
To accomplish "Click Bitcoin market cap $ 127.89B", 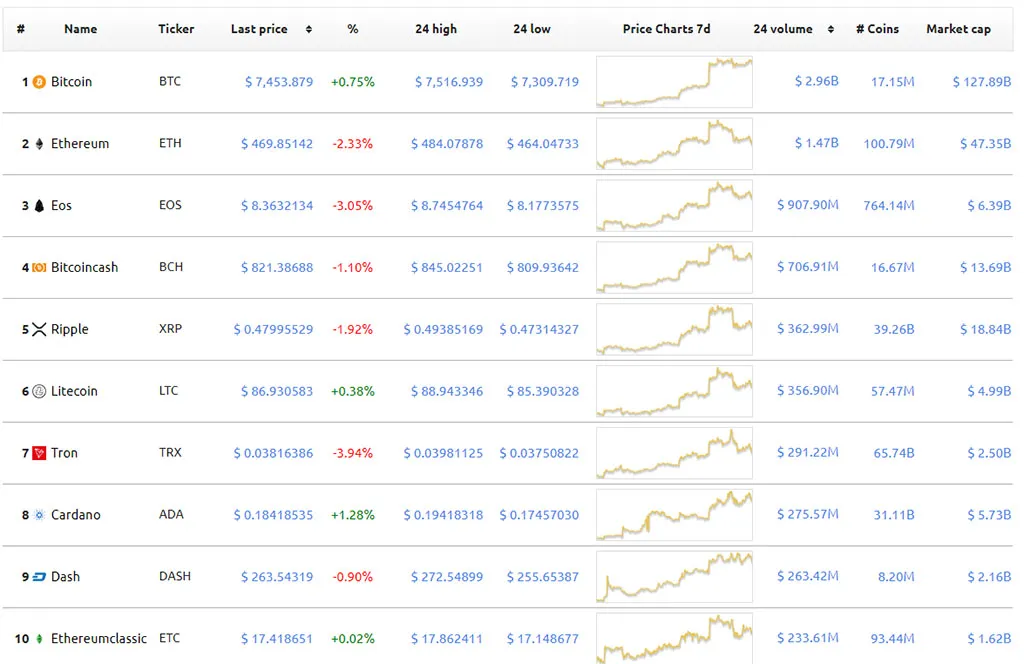I will pyautogui.click(x=982, y=82).
